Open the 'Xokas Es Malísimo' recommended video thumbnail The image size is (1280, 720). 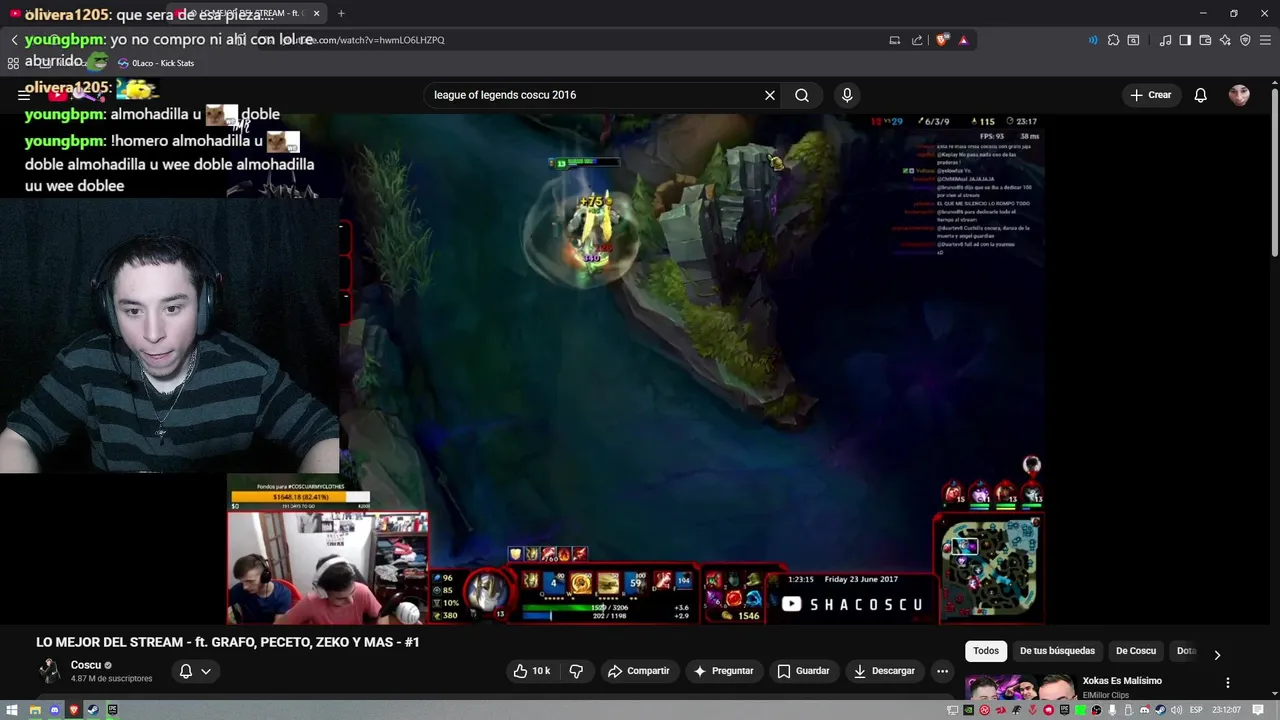click(1020, 689)
